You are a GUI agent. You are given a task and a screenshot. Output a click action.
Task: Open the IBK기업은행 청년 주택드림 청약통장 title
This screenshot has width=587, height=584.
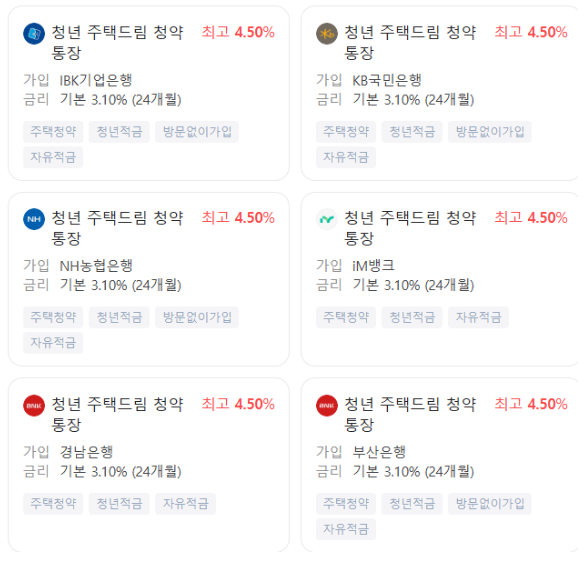(x=117, y=42)
